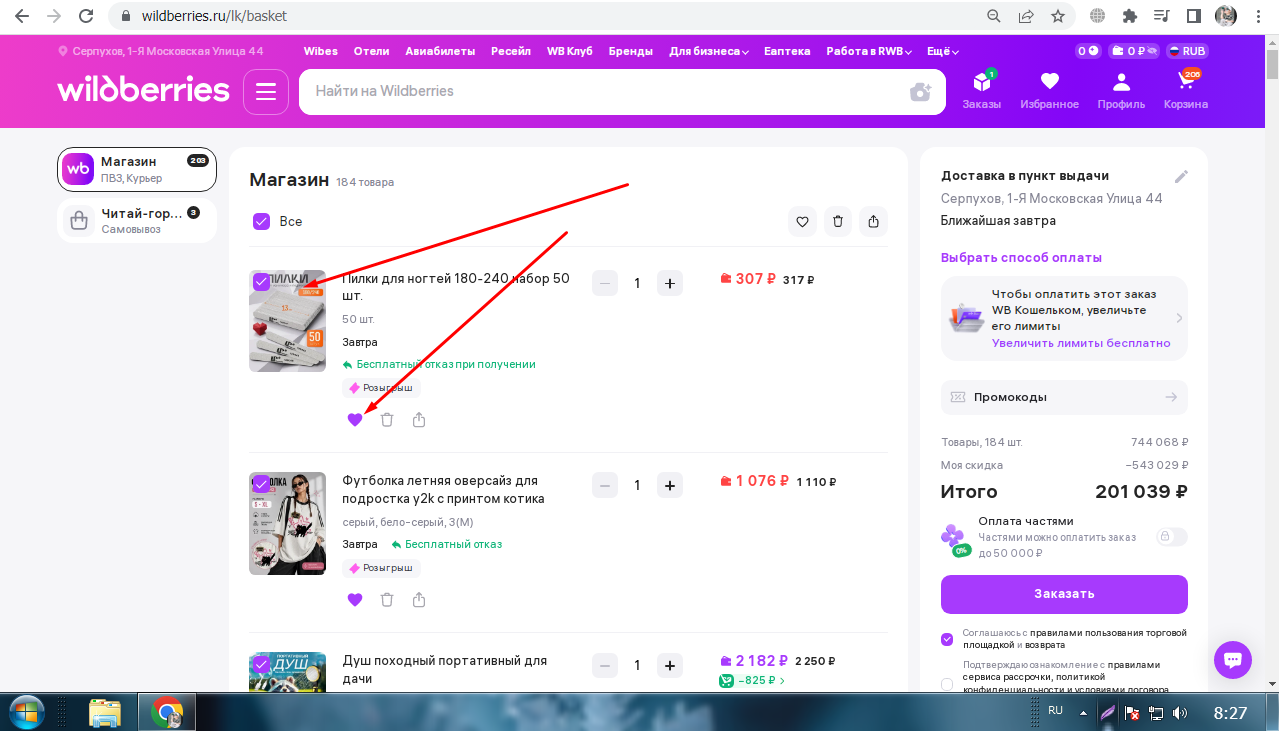Increase quantity of Душ походный

pyautogui.click(x=670, y=665)
